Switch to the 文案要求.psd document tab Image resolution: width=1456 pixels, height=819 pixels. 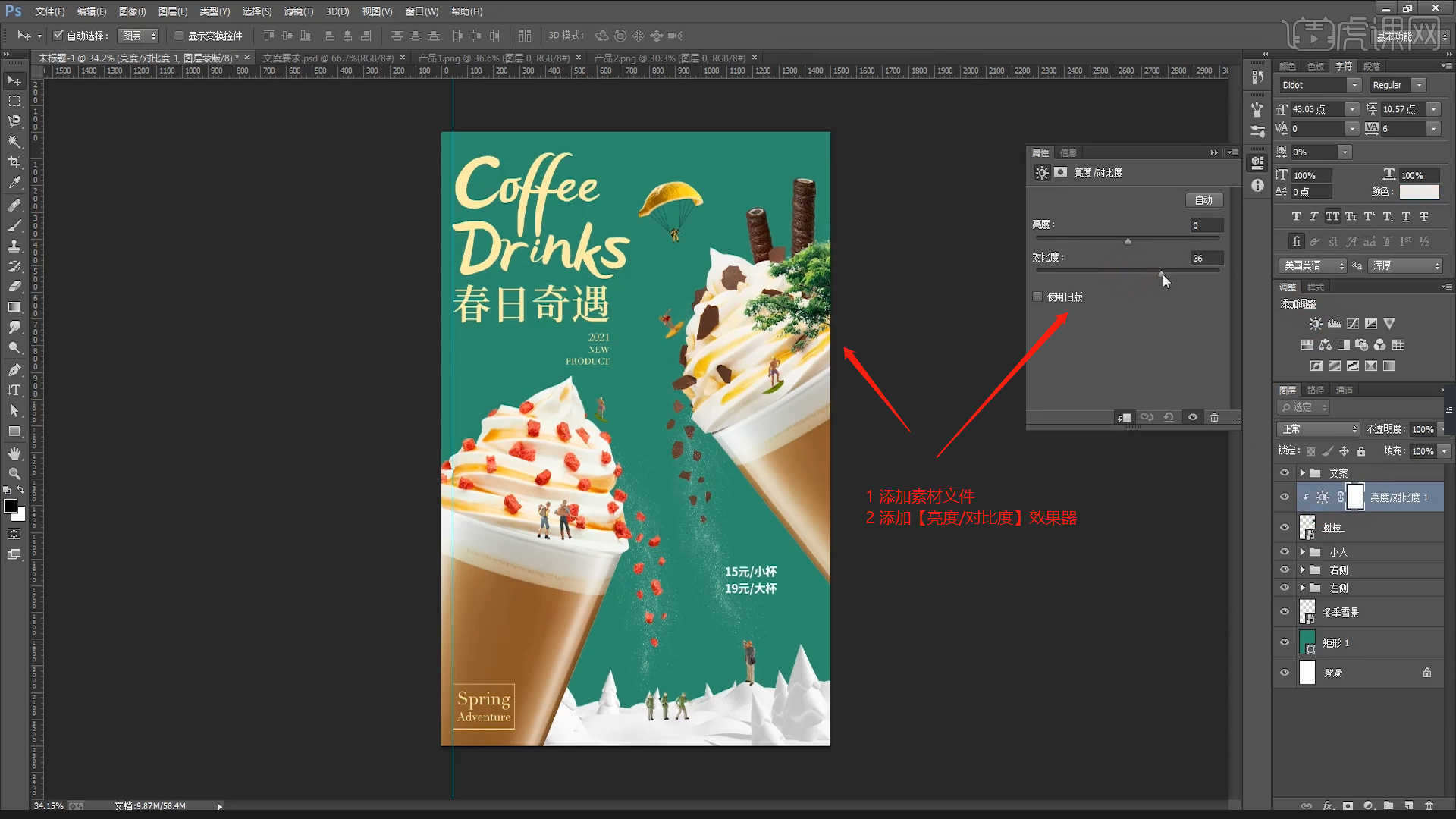[328, 58]
